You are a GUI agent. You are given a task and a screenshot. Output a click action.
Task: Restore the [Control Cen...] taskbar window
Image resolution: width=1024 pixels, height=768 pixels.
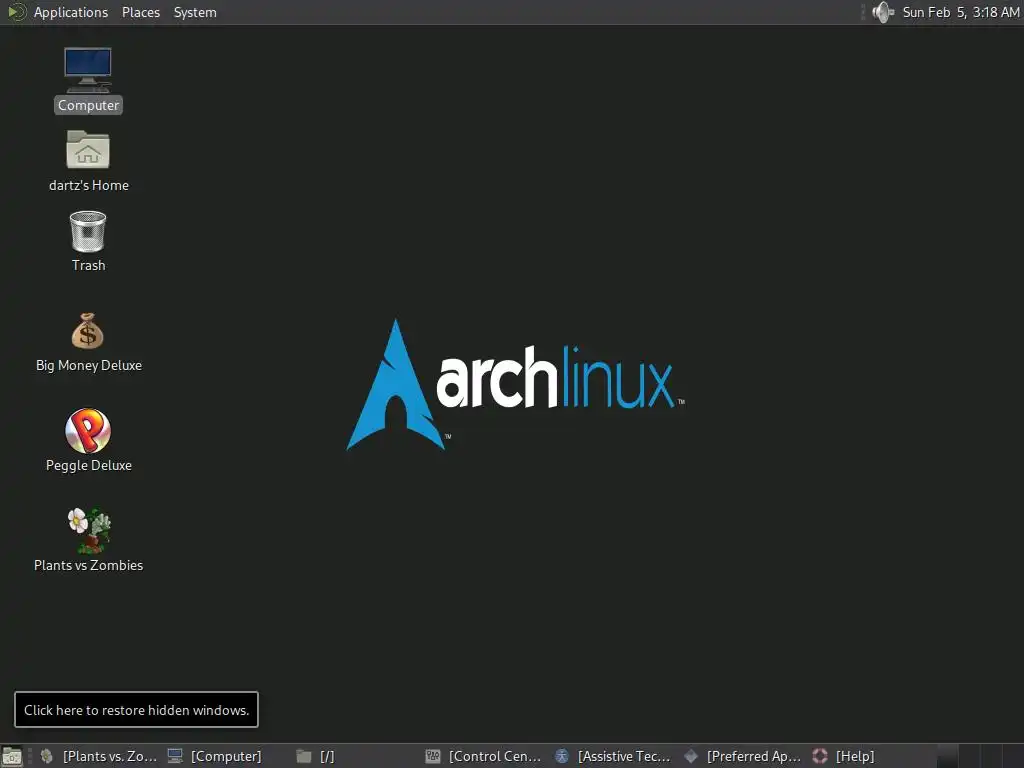click(485, 756)
